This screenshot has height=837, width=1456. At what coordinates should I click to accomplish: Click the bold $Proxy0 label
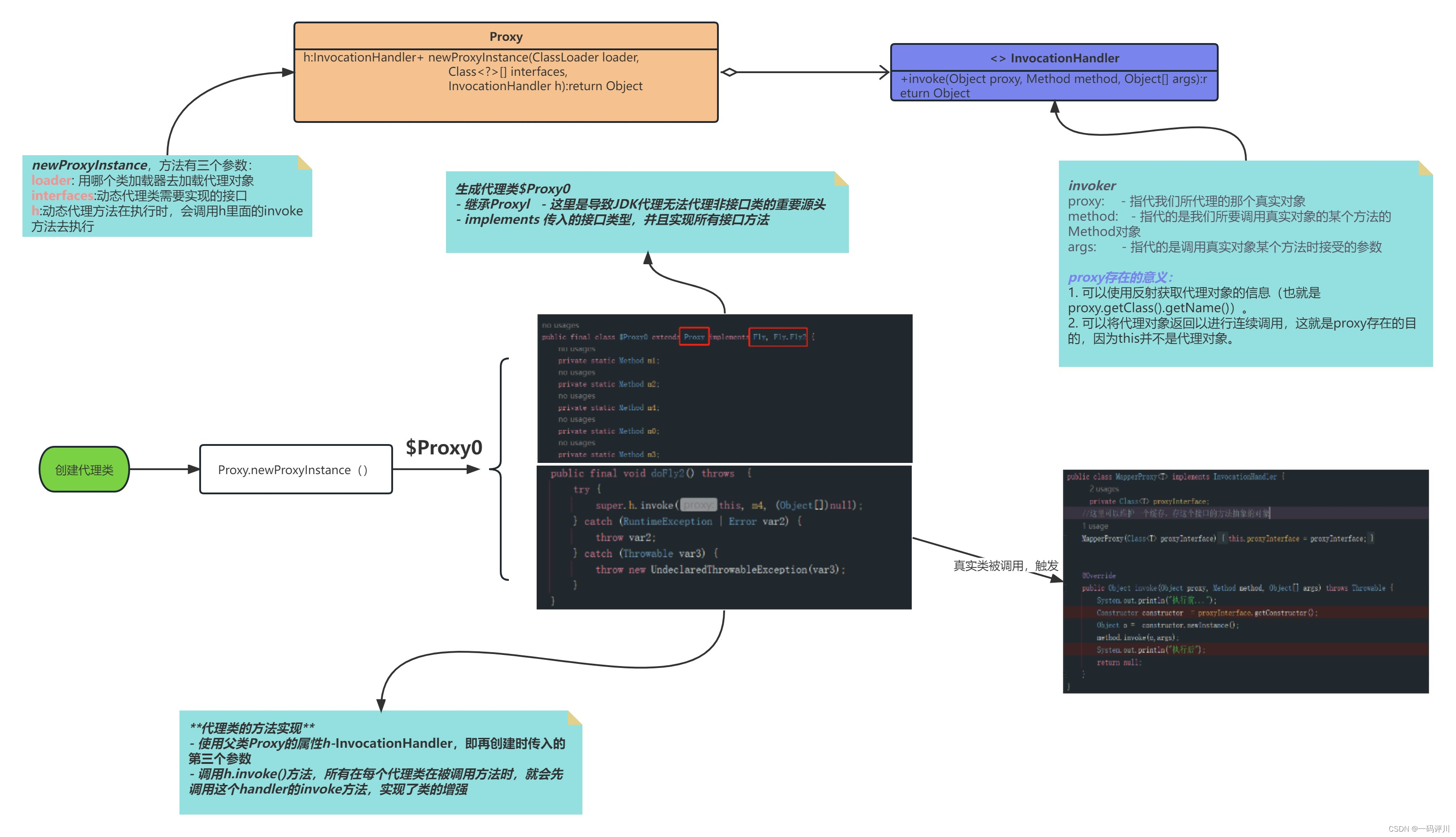[x=443, y=447]
